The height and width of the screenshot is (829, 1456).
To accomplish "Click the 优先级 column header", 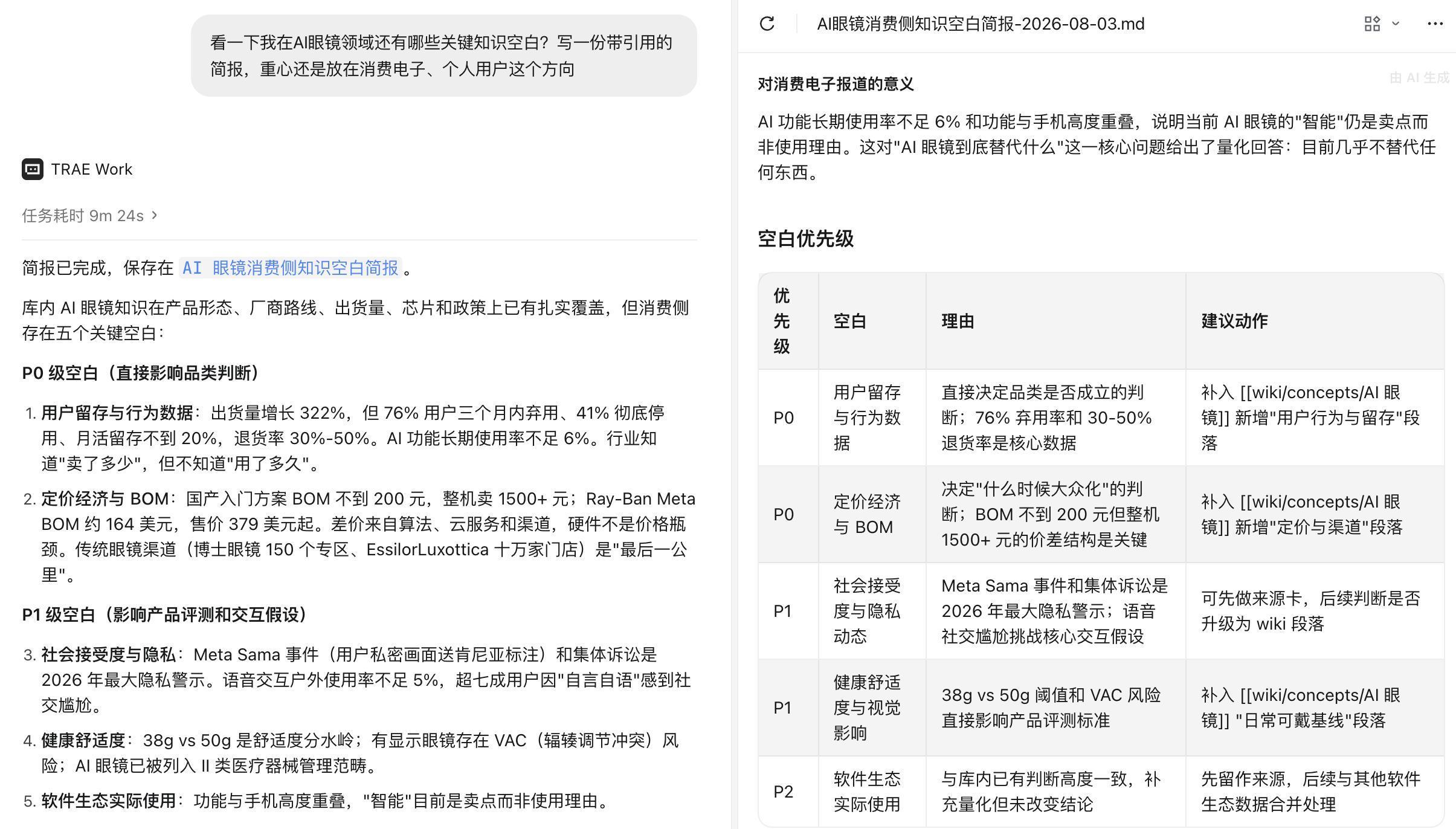I will (x=788, y=321).
